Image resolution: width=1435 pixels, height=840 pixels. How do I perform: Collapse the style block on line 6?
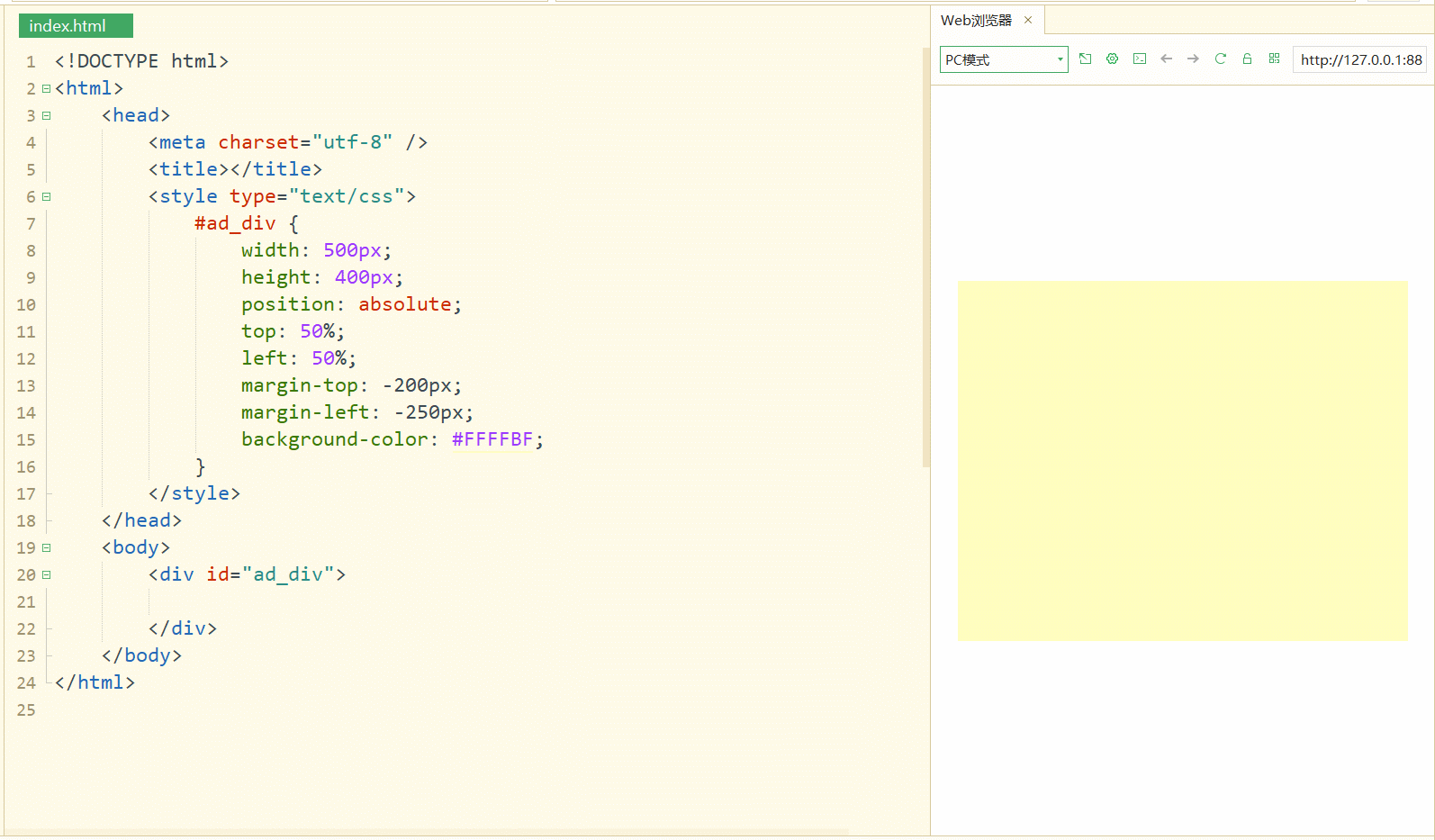click(46, 196)
